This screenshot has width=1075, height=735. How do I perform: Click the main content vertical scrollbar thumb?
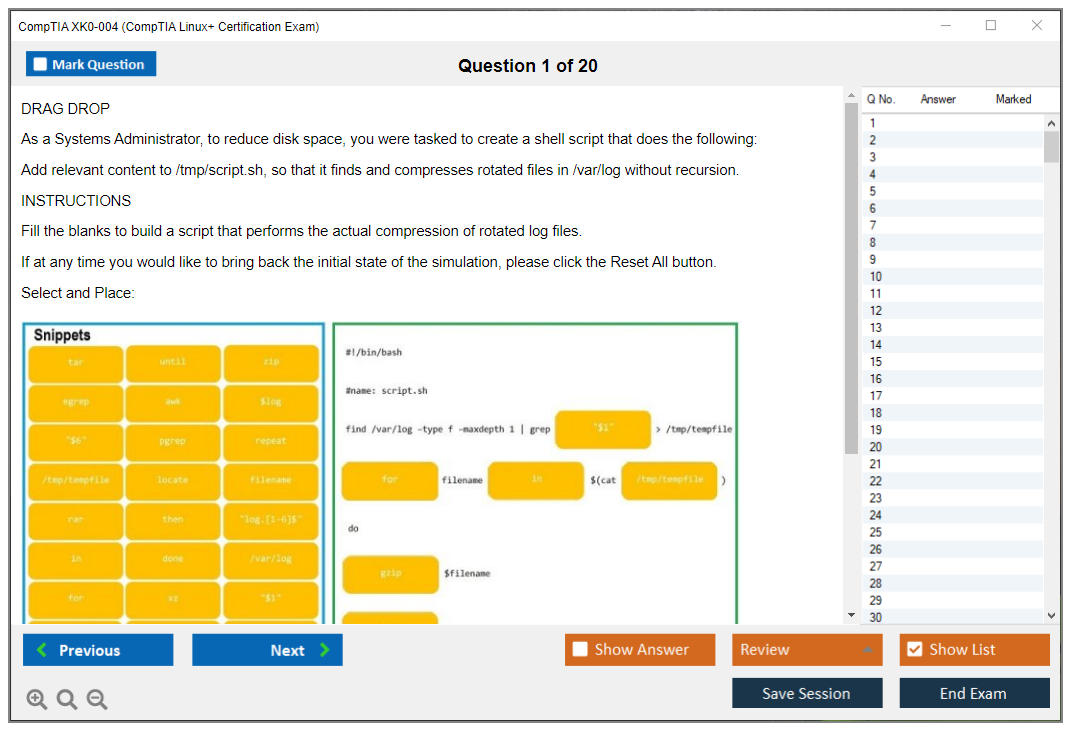coord(851,280)
